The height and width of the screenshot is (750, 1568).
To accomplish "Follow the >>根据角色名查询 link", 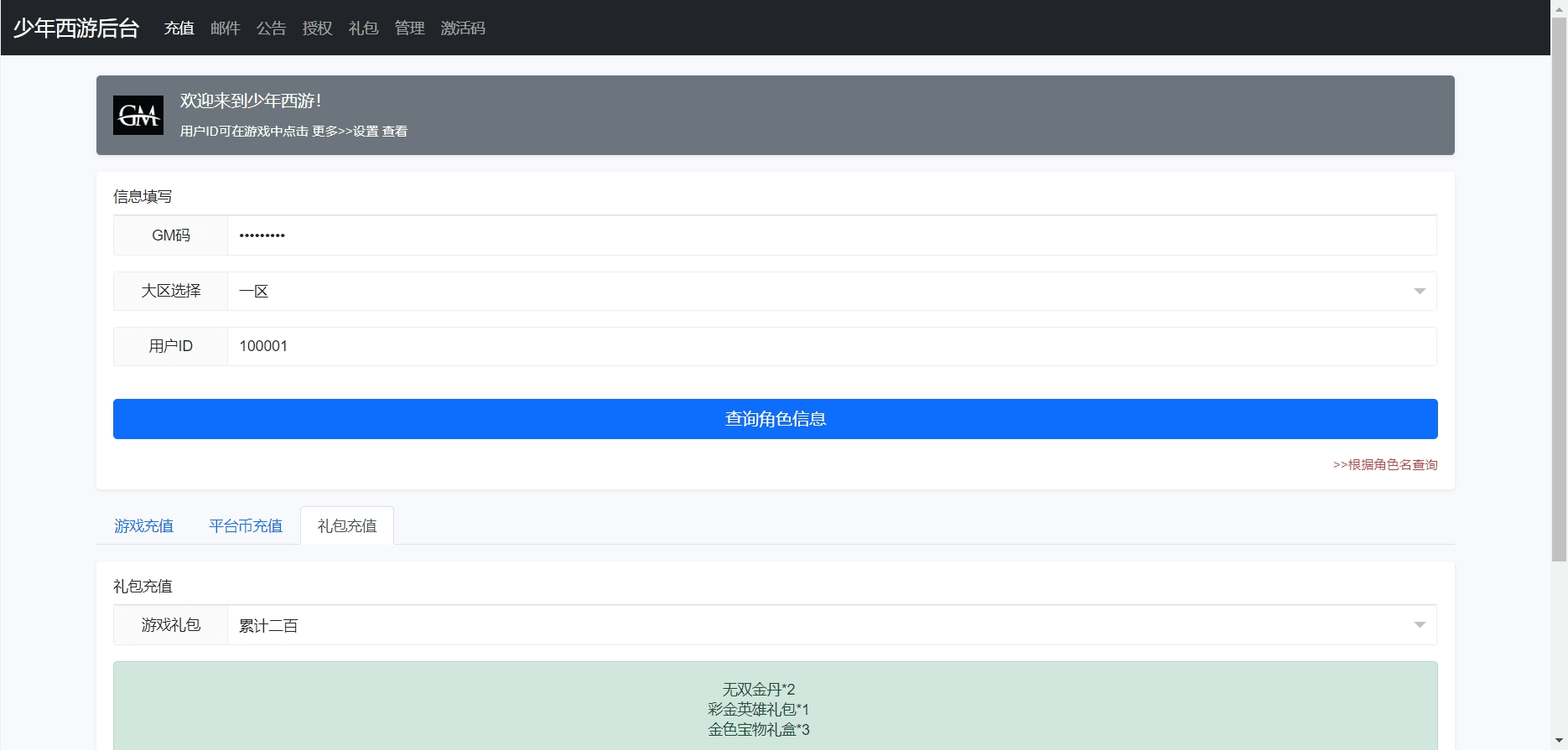I will 1385,464.
